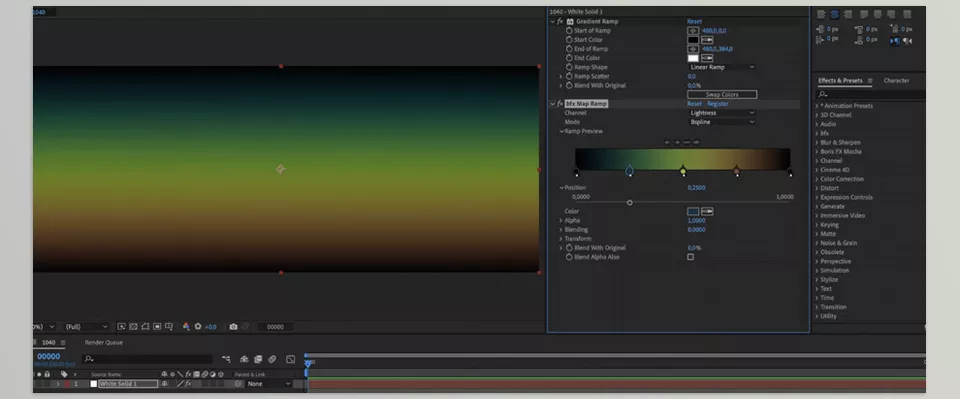The height and width of the screenshot is (399, 960).
Task: Enable motion blur master icon in timeline
Action: [272, 359]
